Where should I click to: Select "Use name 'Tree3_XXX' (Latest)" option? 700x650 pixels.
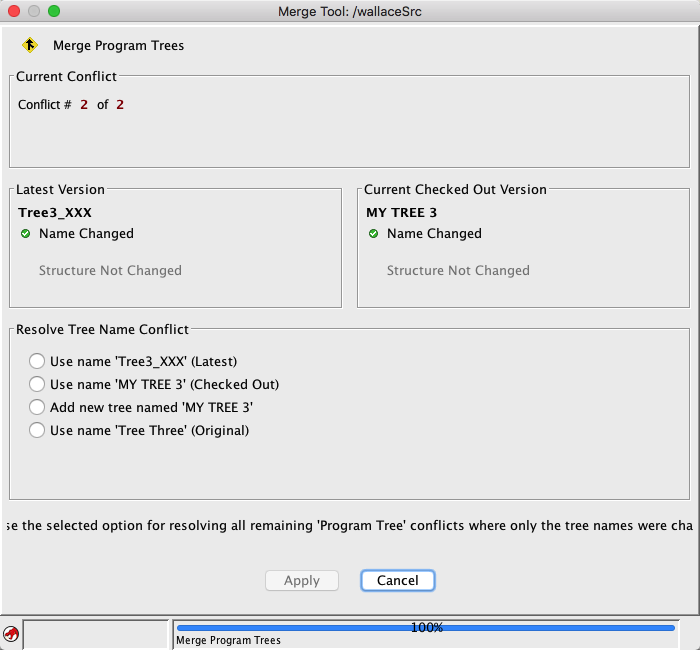coord(37,361)
